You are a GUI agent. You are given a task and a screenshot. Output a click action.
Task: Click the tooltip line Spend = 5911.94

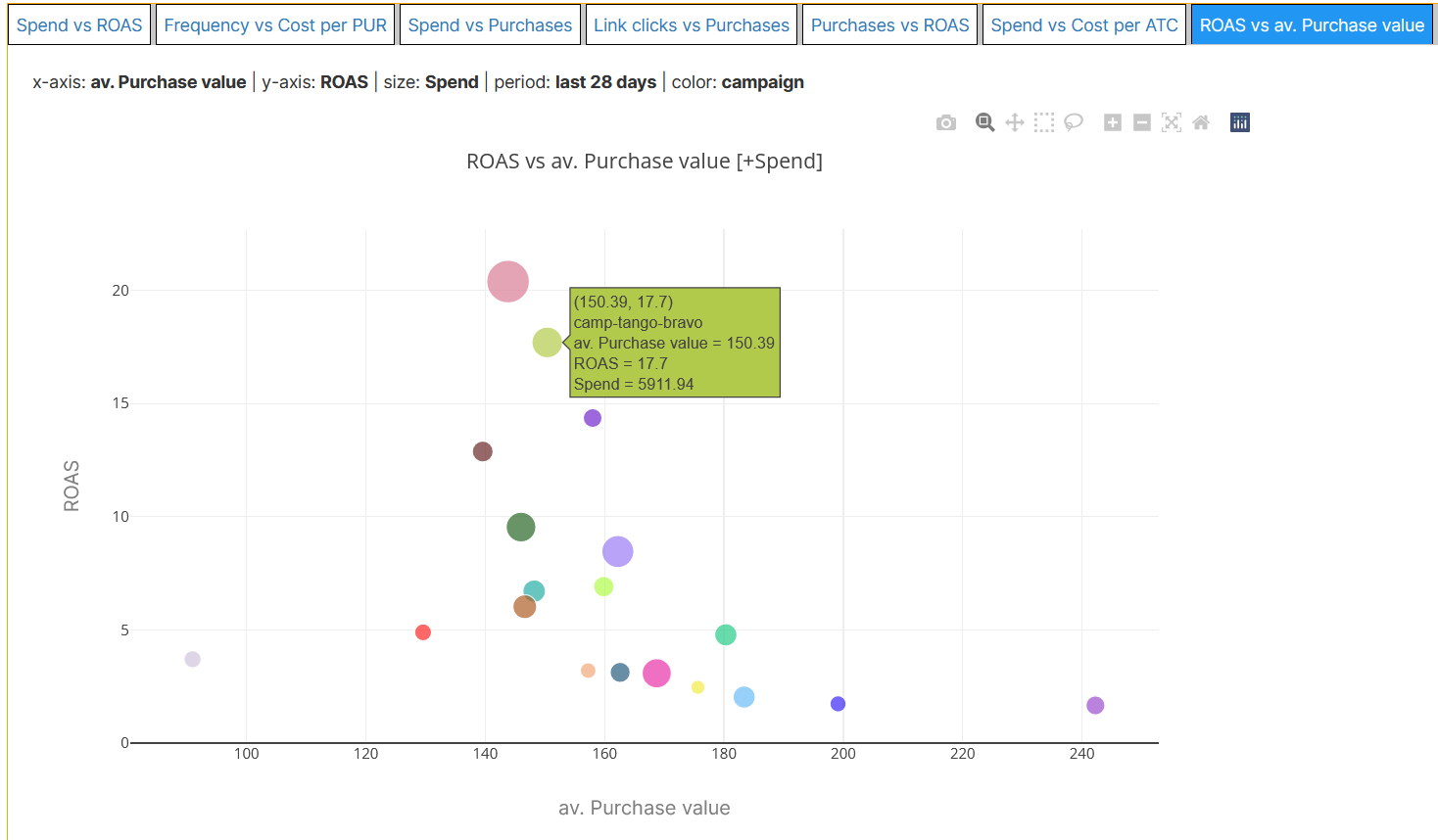(634, 384)
